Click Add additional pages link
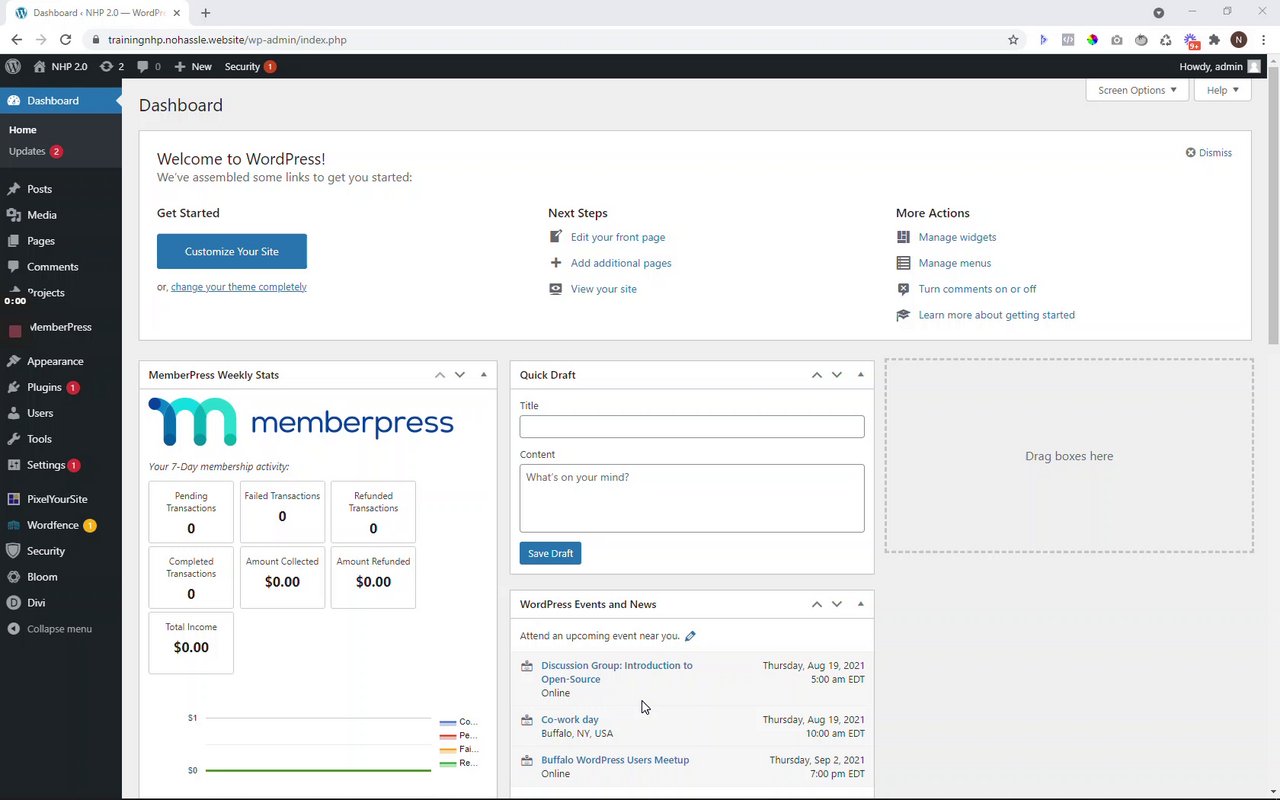The height and width of the screenshot is (800, 1280). tap(621, 263)
